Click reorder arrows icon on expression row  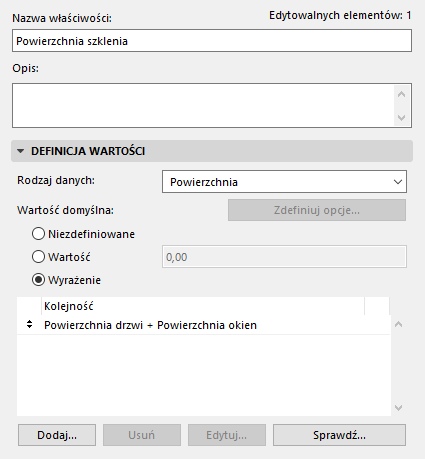[x=29, y=324]
